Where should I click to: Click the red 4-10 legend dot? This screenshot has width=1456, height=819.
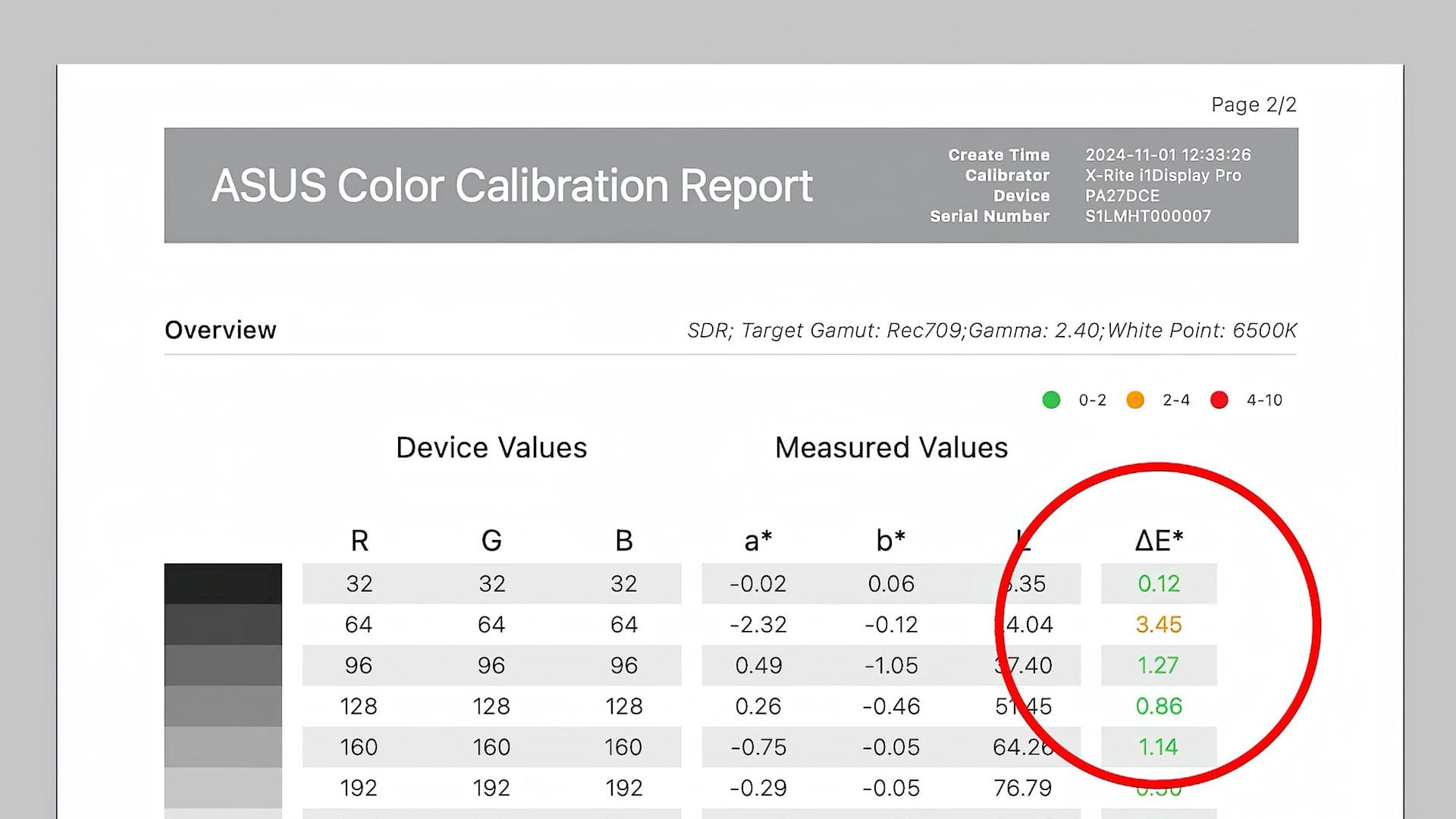[1219, 400]
